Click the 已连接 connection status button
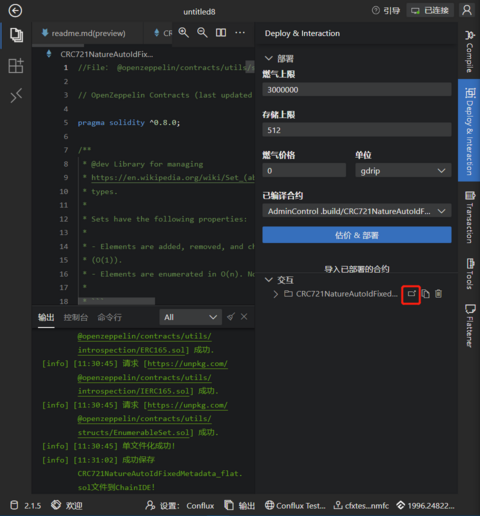The height and width of the screenshot is (516, 480). (430, 11)
